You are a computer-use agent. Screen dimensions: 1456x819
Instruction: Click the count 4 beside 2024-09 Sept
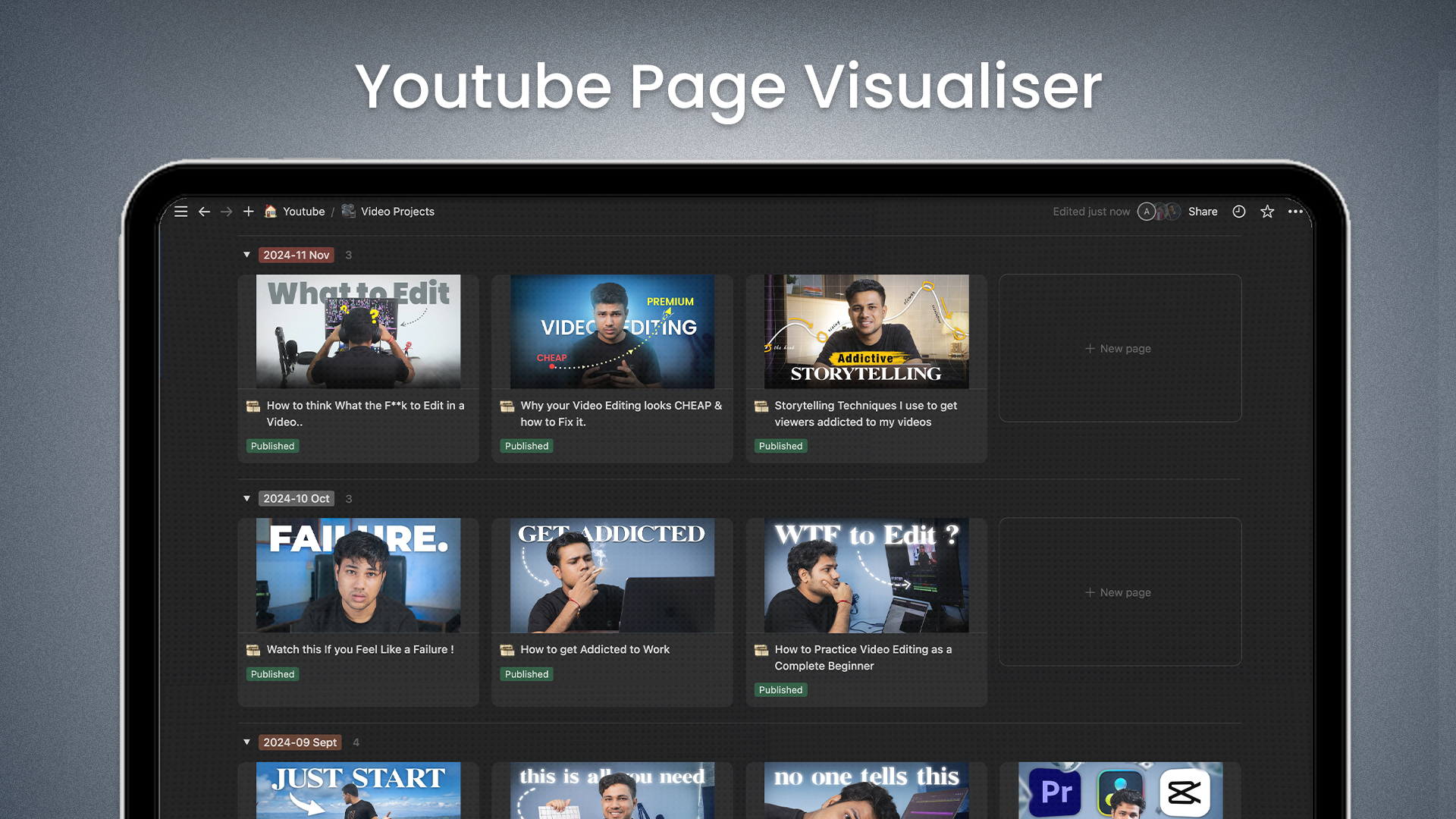click(x=356, y=742)
